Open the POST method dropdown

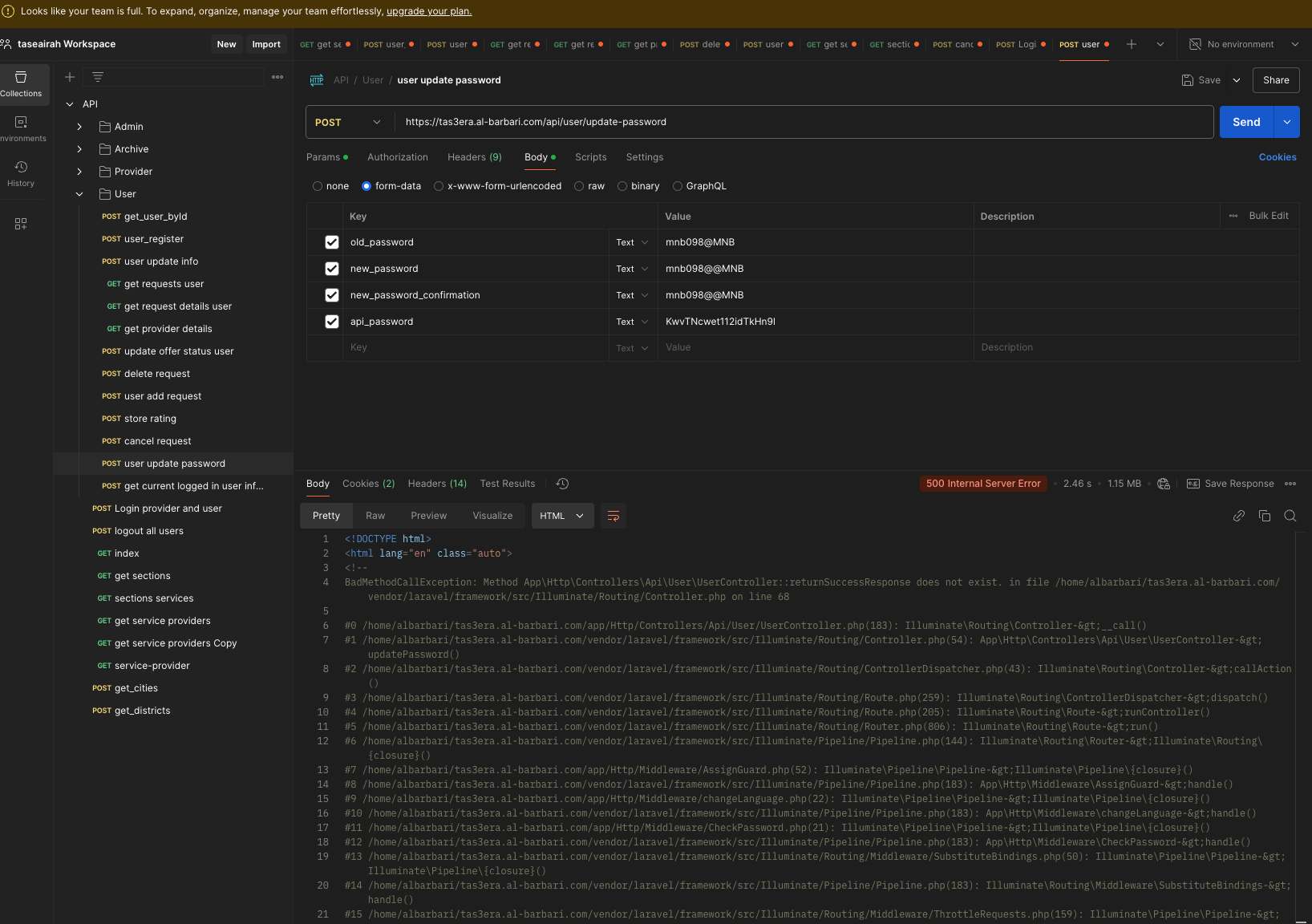pyautogui.click(x=350, y=122)
